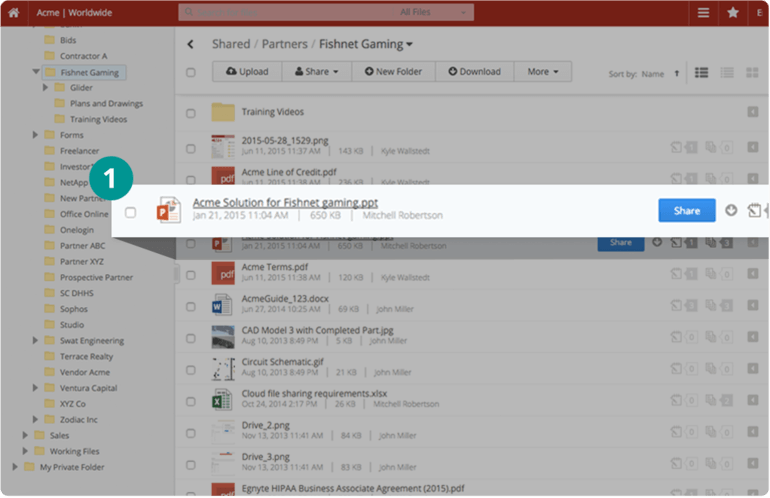Go back with the left chevron
This screenshot has height=498, width=770.
[x=191, y=44]
